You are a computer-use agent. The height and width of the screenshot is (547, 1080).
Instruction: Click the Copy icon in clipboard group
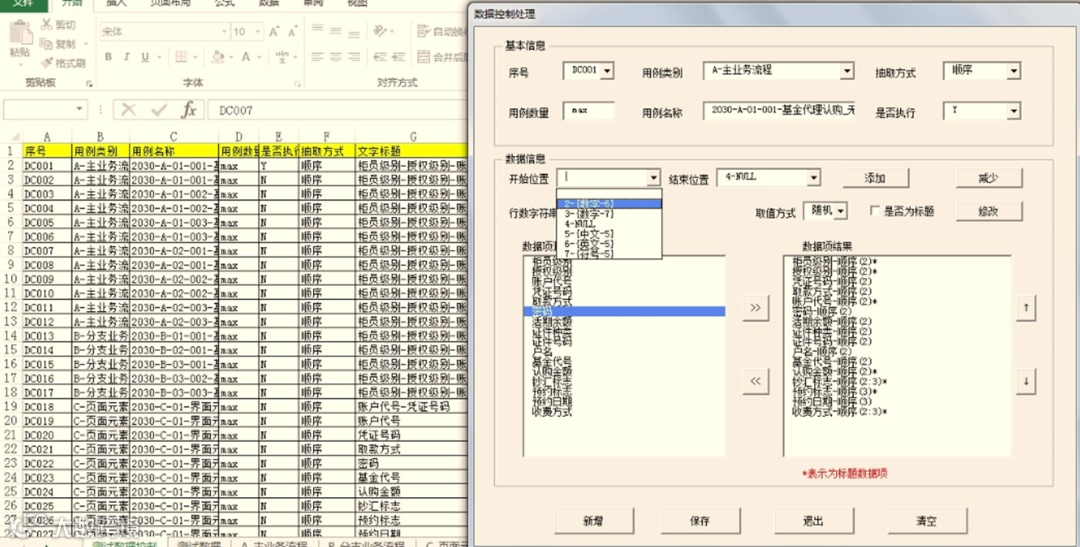pyautogui.click(x=46, y=44)
